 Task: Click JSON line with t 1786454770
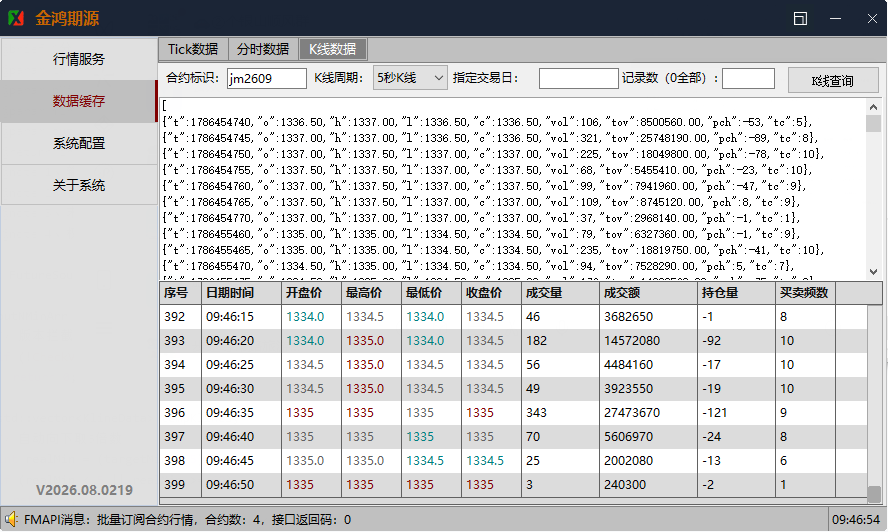[x=481, y=218]
